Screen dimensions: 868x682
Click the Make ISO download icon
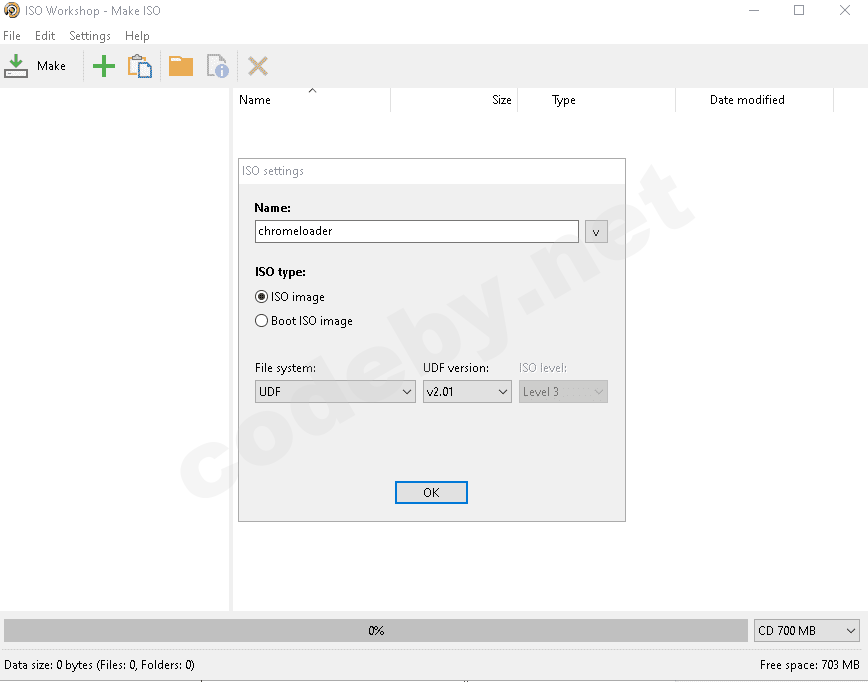[16, 66]
